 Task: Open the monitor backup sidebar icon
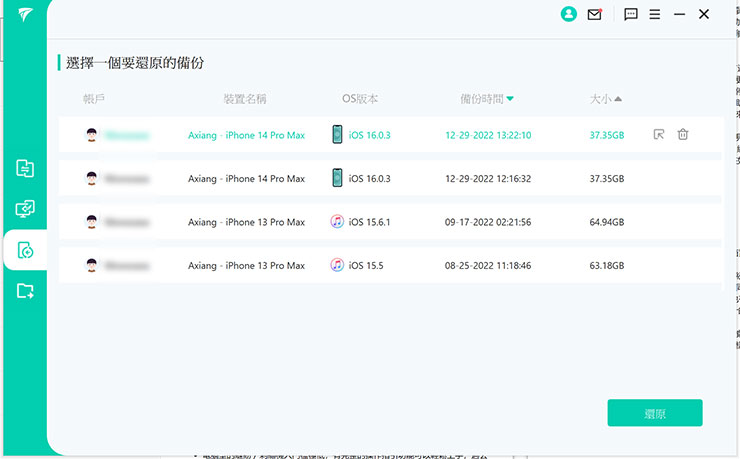click(25, 209)
